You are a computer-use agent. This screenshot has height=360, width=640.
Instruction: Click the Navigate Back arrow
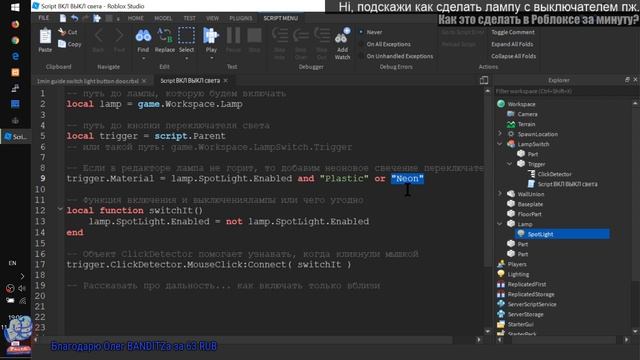[98, 36]
